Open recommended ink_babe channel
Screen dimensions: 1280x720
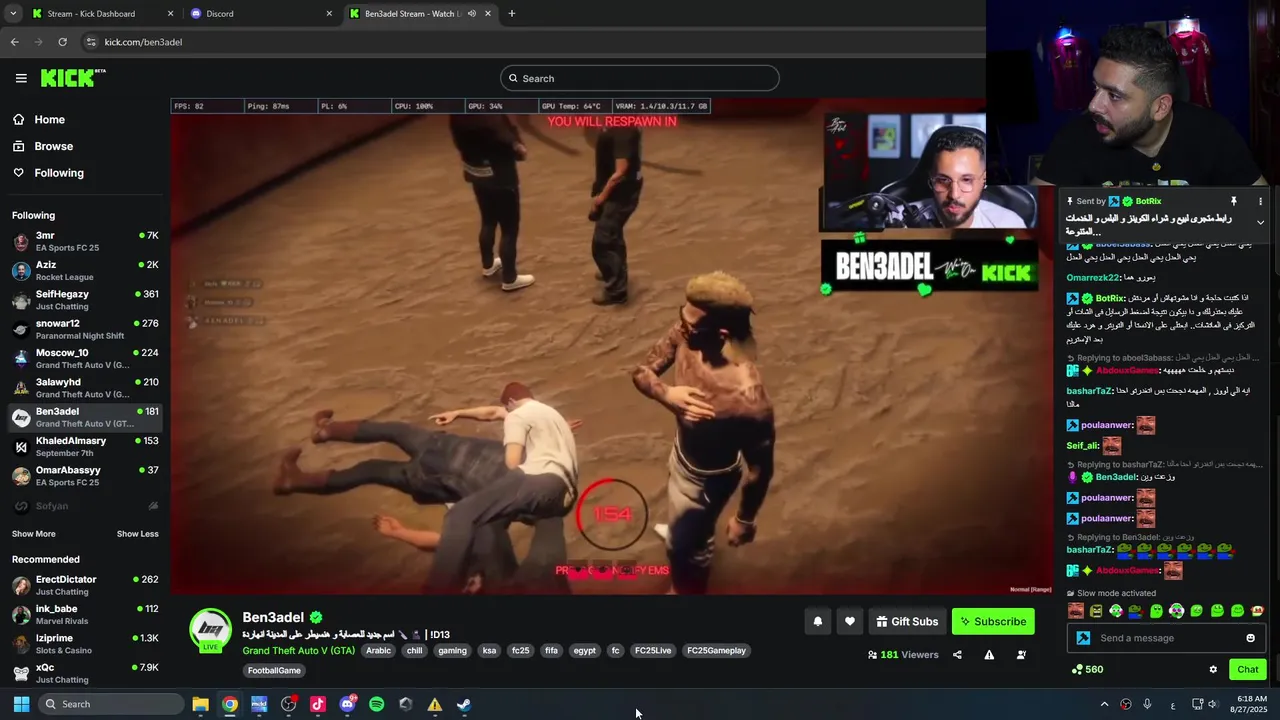coord(85,614)
